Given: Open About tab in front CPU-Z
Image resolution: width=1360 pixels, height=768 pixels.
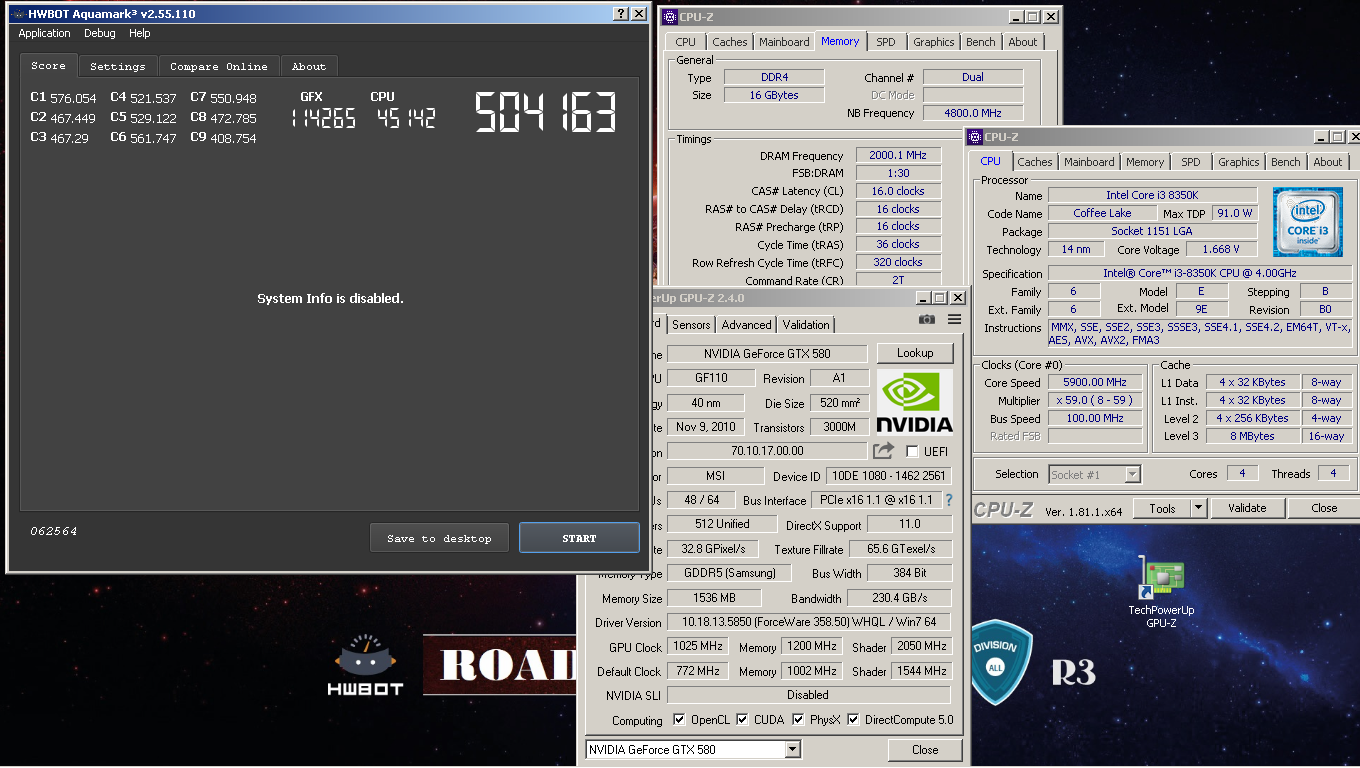Looking at the screenshot, I should 1328,162.
